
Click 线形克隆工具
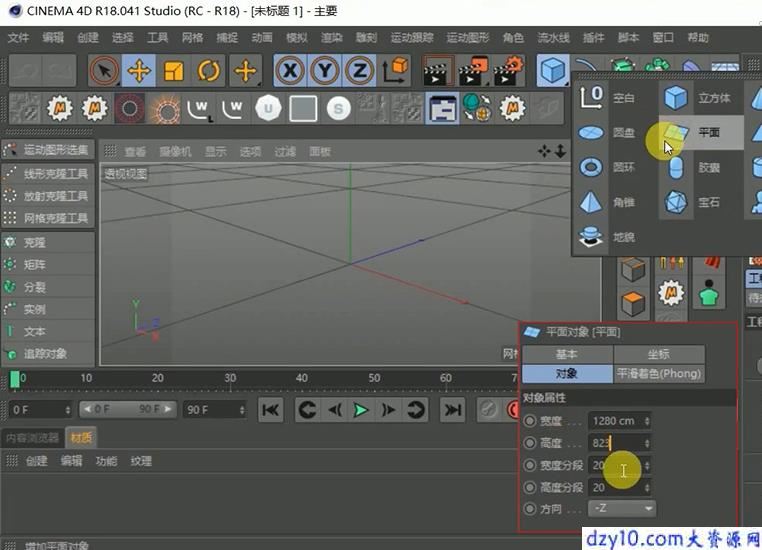click(48, 173)
